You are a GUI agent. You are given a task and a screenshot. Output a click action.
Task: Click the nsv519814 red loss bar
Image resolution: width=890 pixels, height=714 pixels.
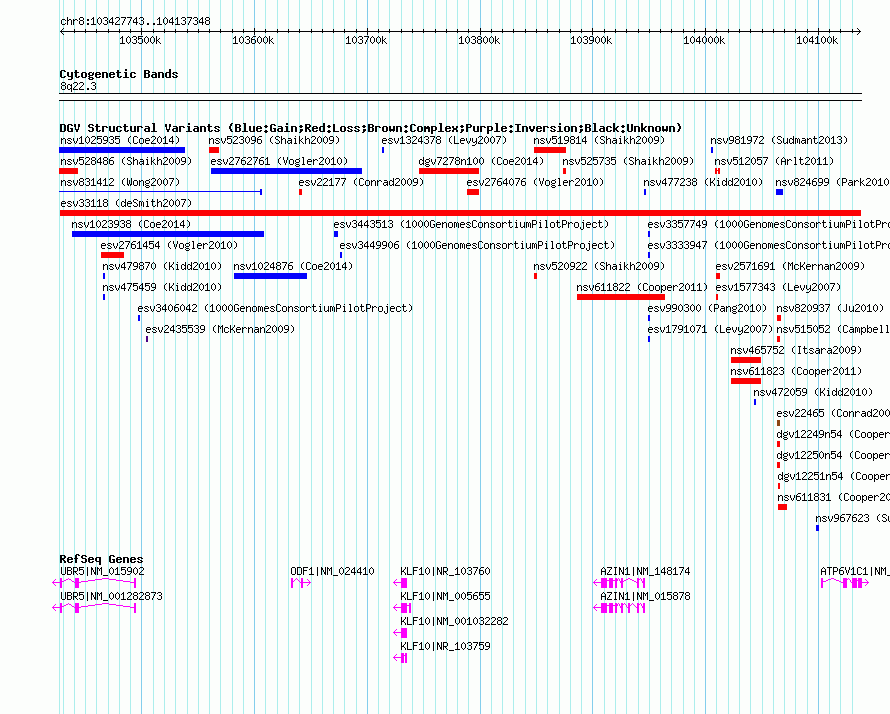[550, 150]
